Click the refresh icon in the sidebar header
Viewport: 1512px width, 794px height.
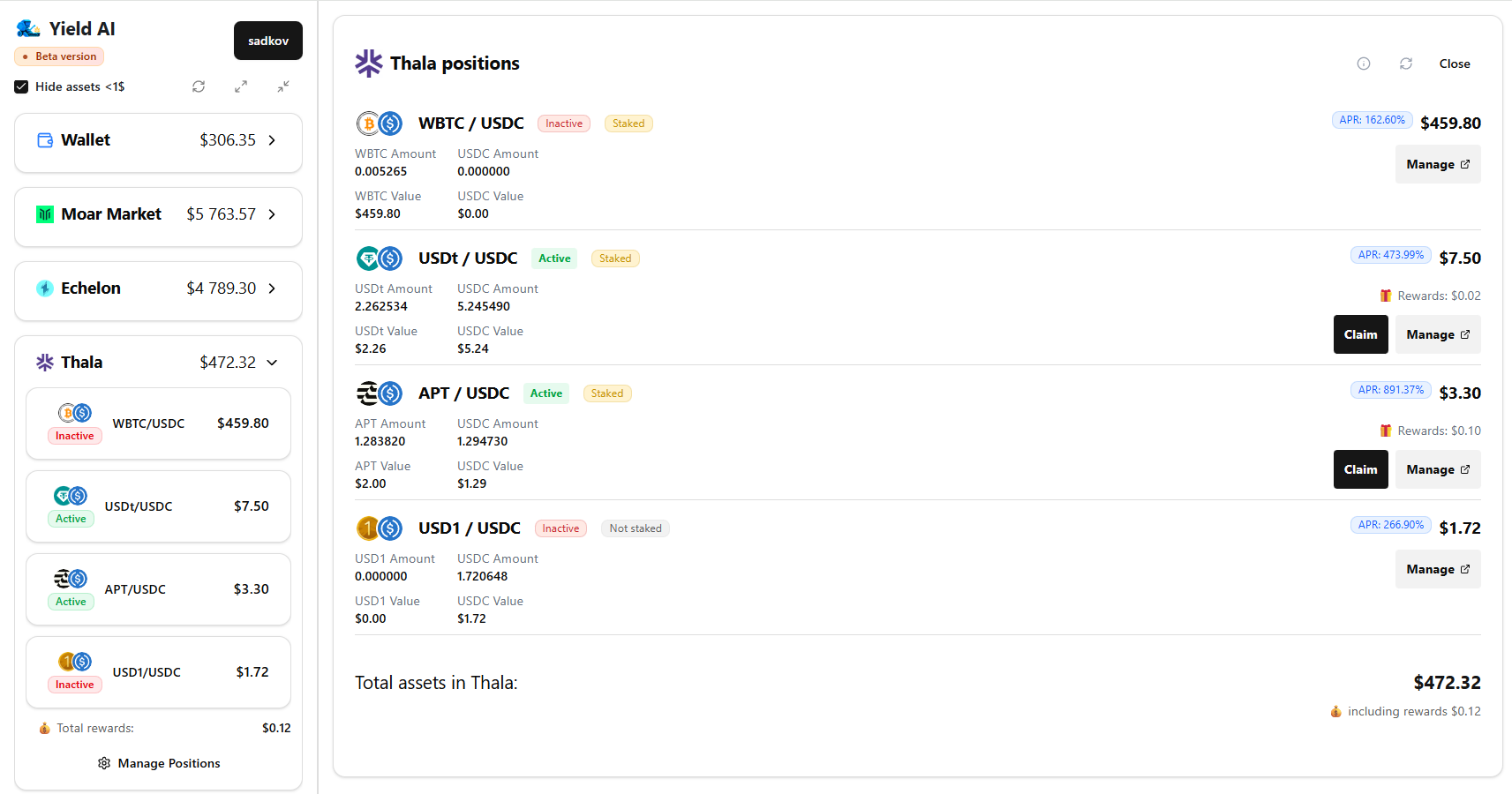click(x=199, y=86)
